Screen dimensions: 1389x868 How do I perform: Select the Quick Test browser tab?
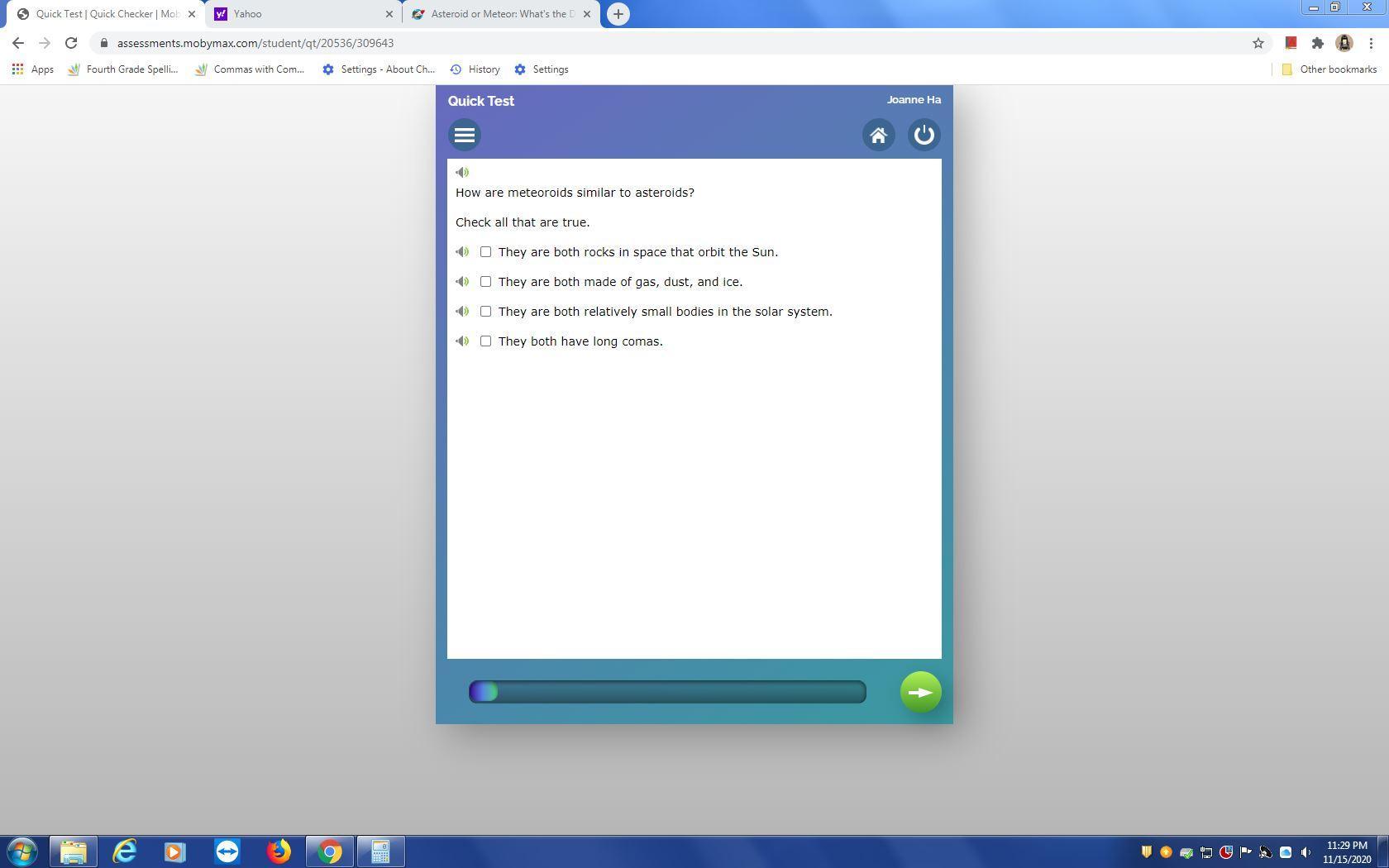pos(106,14)
